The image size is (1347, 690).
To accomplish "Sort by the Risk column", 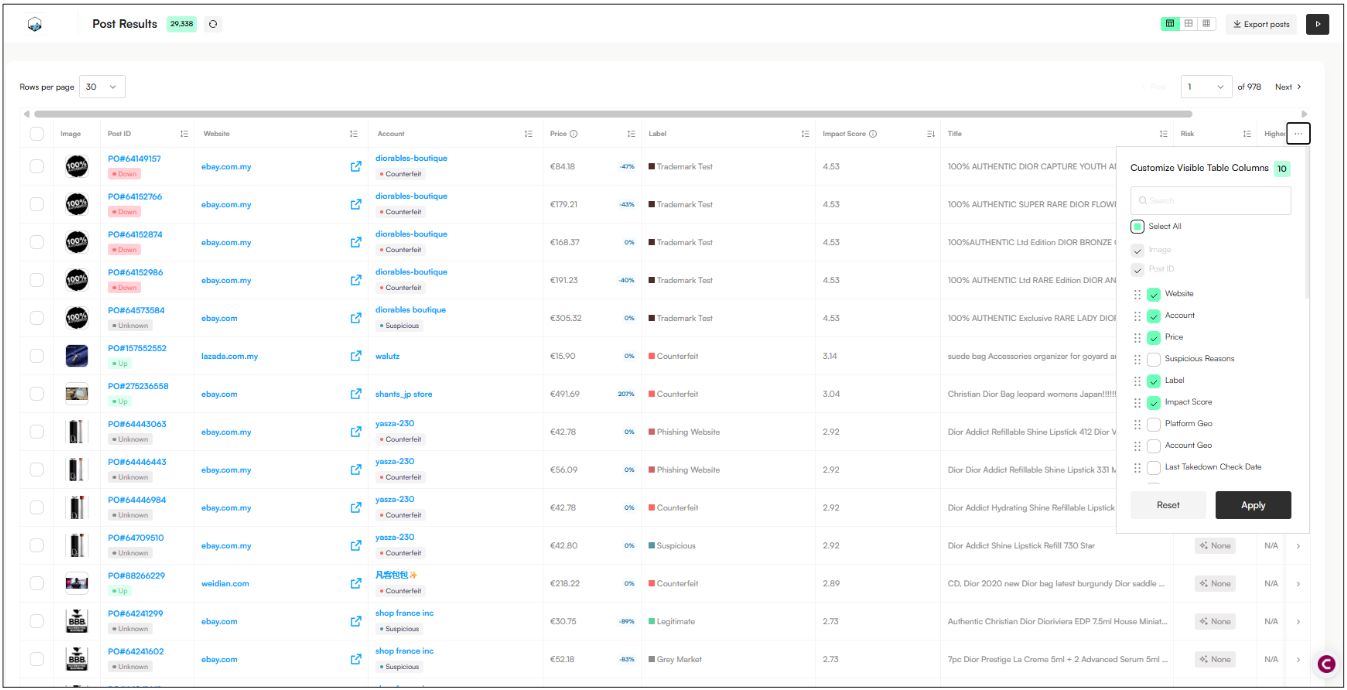I will click(x=1247, y=134).
